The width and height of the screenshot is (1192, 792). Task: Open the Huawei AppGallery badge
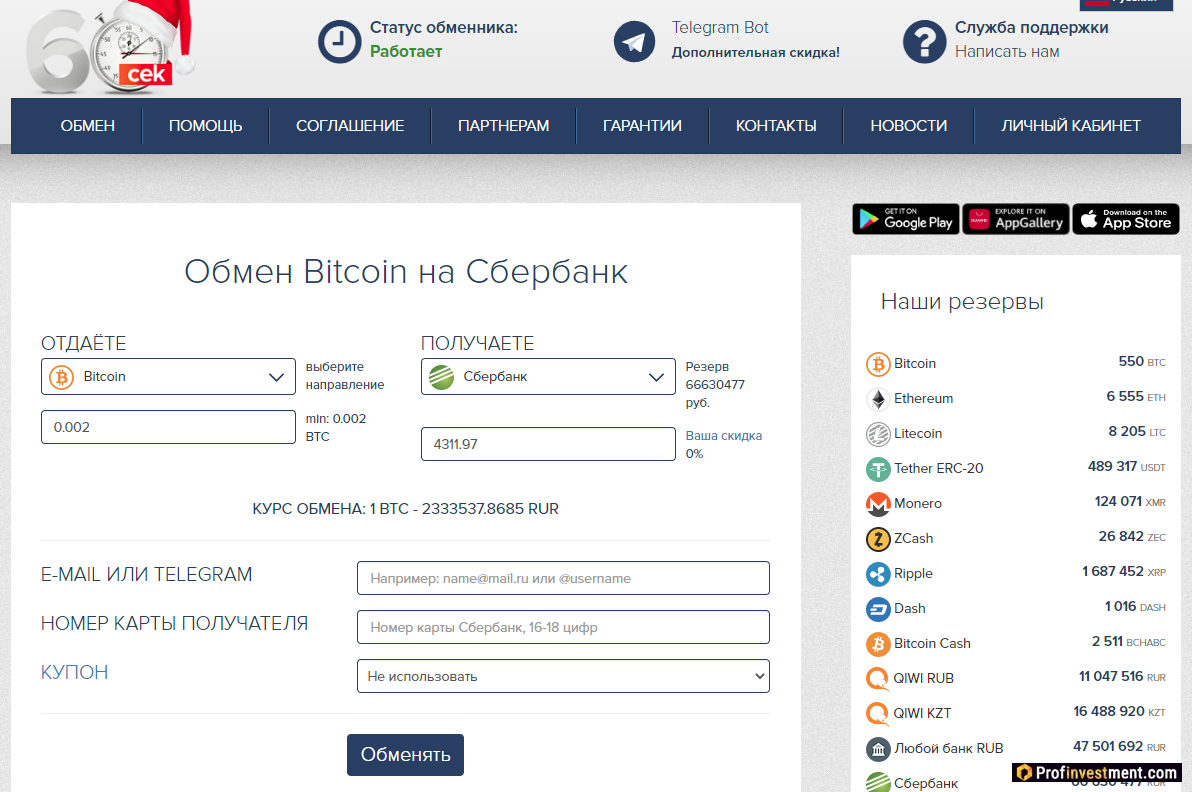pyautogui.click(x=1016, y=219)
